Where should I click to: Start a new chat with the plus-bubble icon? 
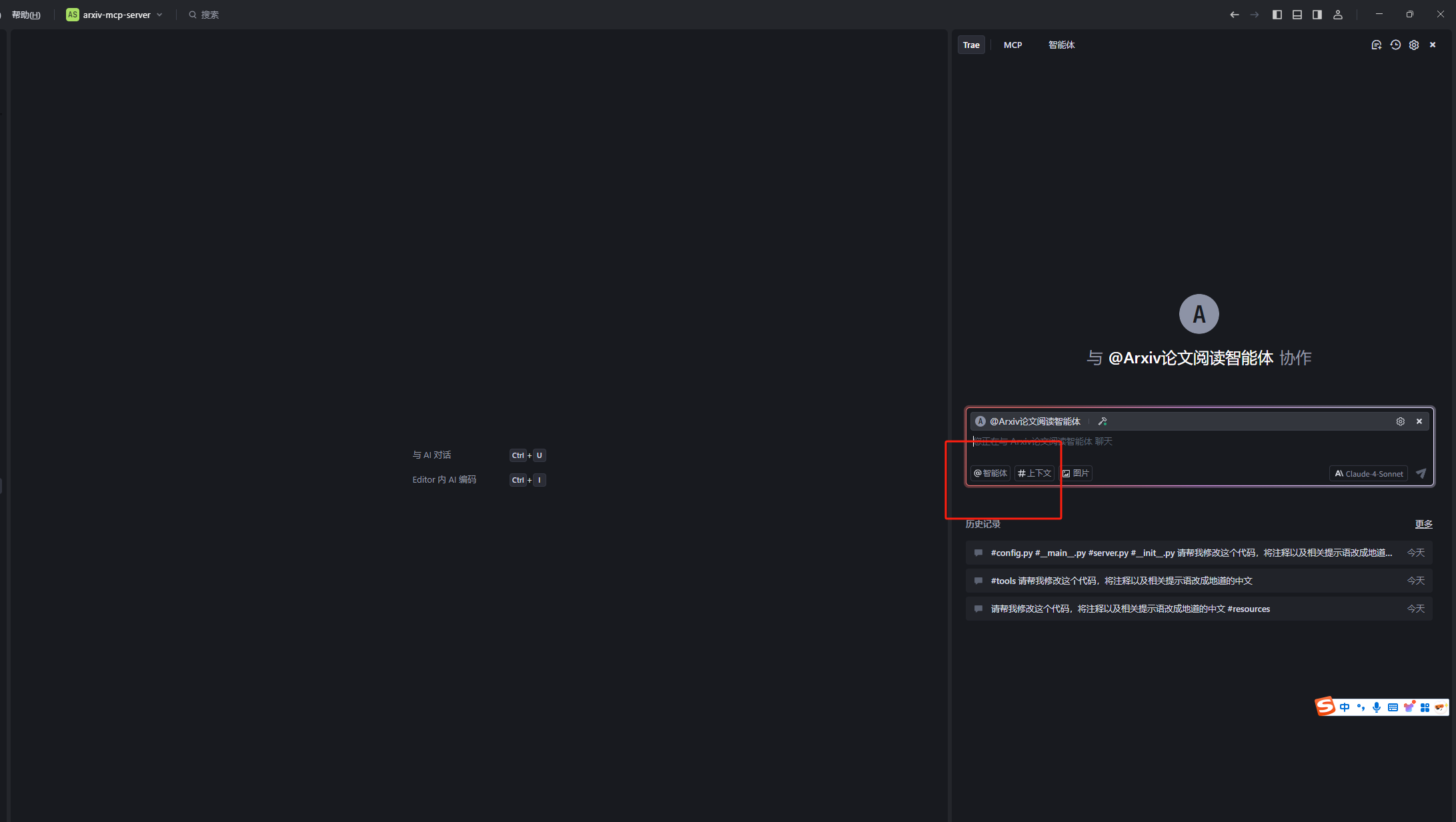point(1376,45)
